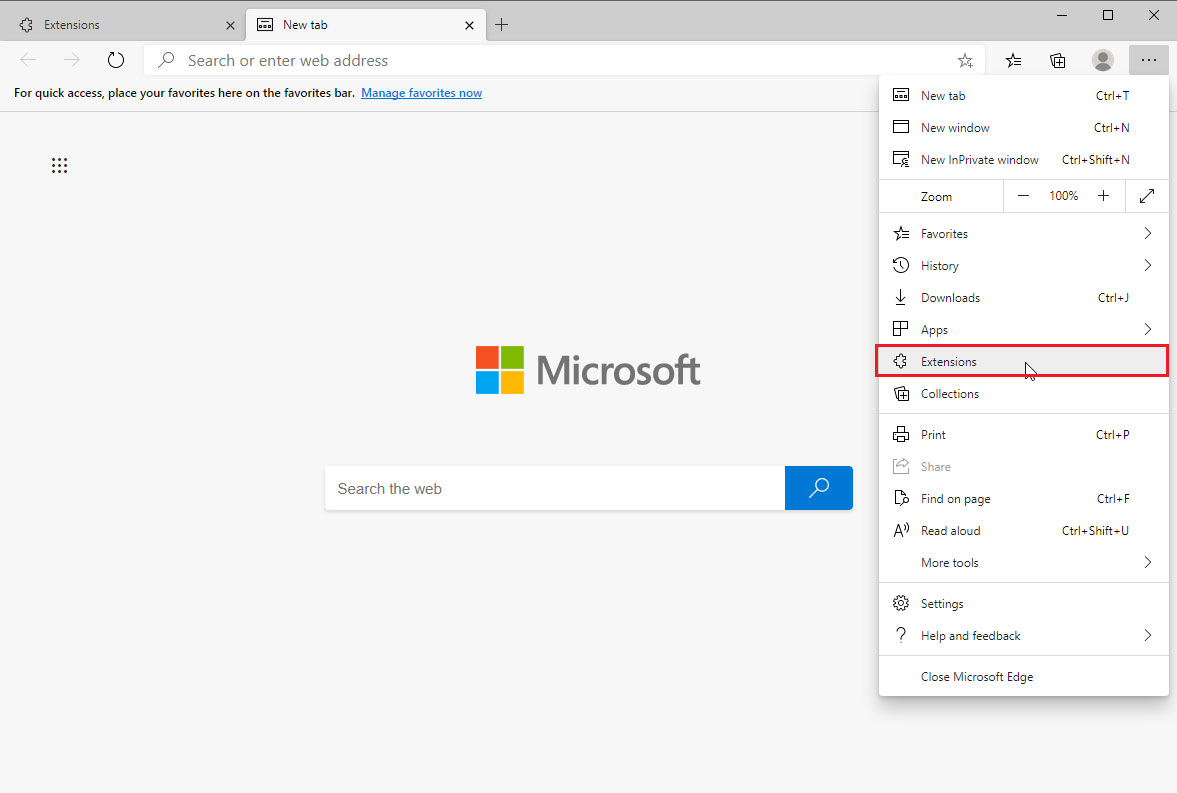Select Find on page
1177x793 pixels.
point(1024,499)
